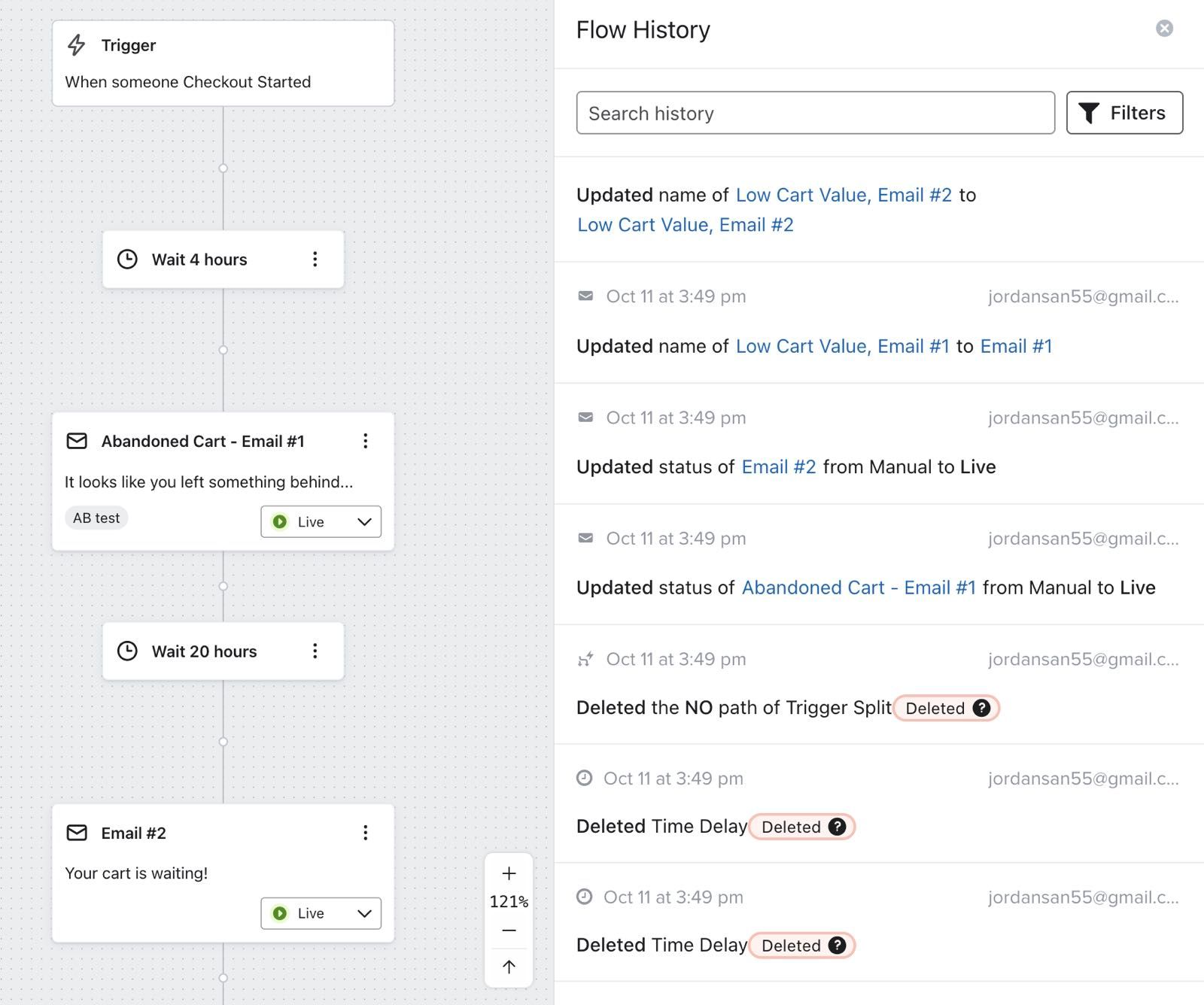The image size is (1204, 1005).
Task: Click the clock icon on Wait 4 hours
Action: [127, 259]
